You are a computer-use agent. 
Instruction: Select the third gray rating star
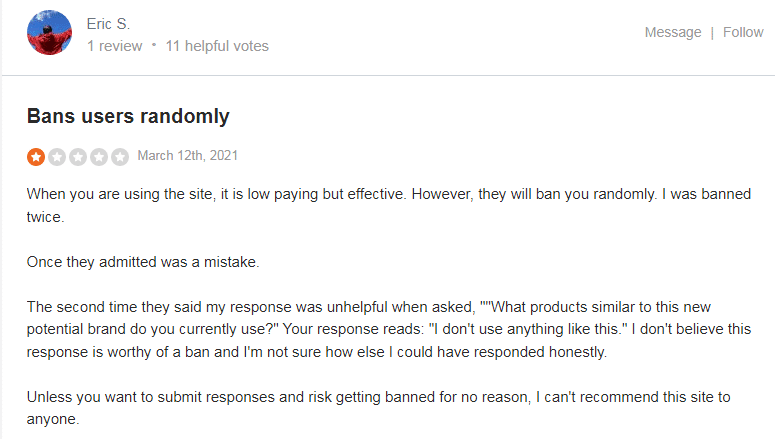pyautogui.click(x=78, y=157)
